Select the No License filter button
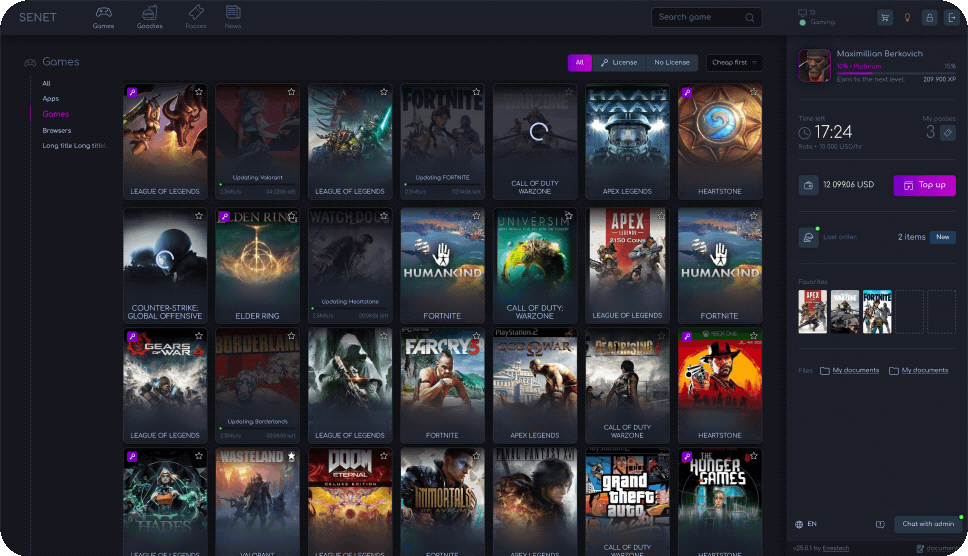 [672, 62]
